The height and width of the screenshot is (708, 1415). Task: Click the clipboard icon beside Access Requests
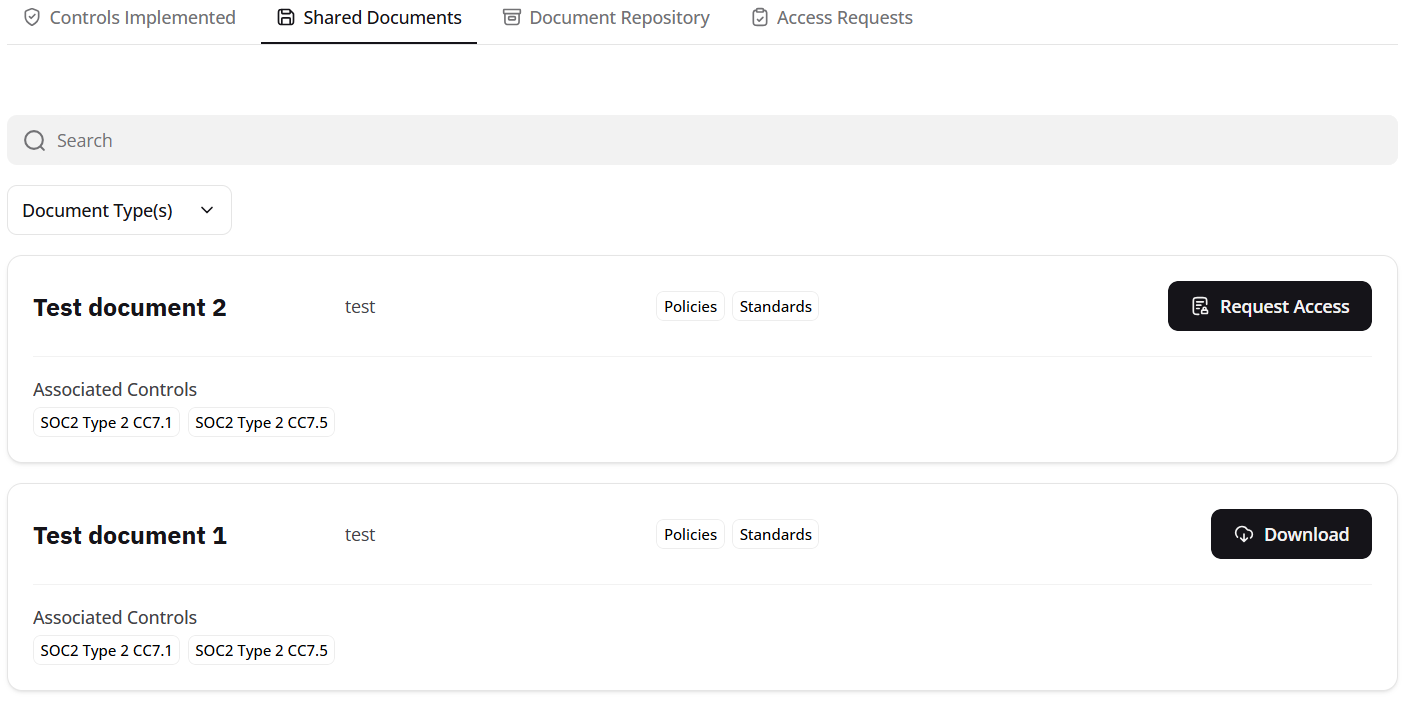tap(760, 18)
